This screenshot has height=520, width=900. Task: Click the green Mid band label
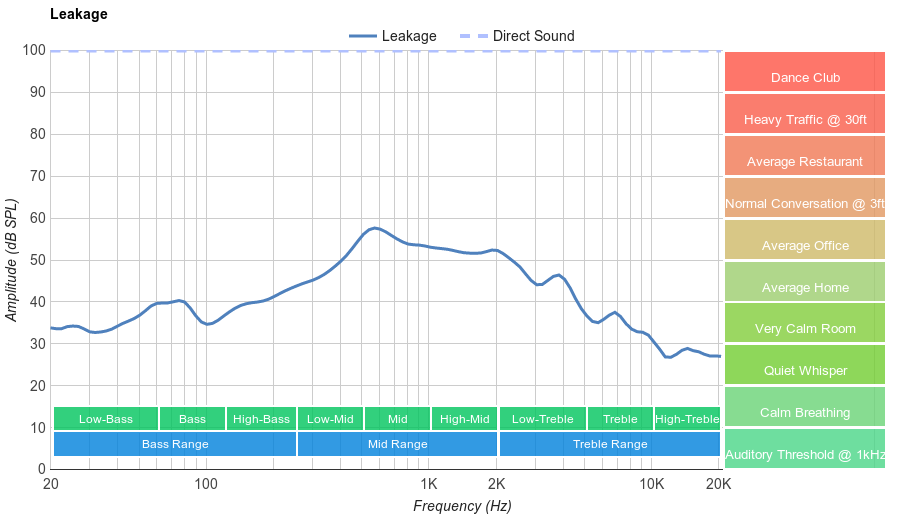pyautogui.click(x=397, y=419)
